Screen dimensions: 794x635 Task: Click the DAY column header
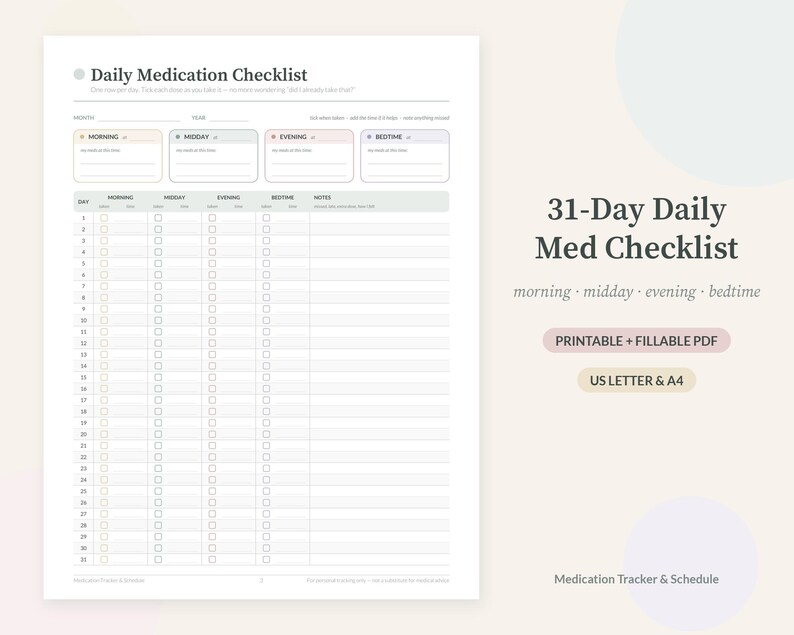pyautogui.click(x=84, y=202)
